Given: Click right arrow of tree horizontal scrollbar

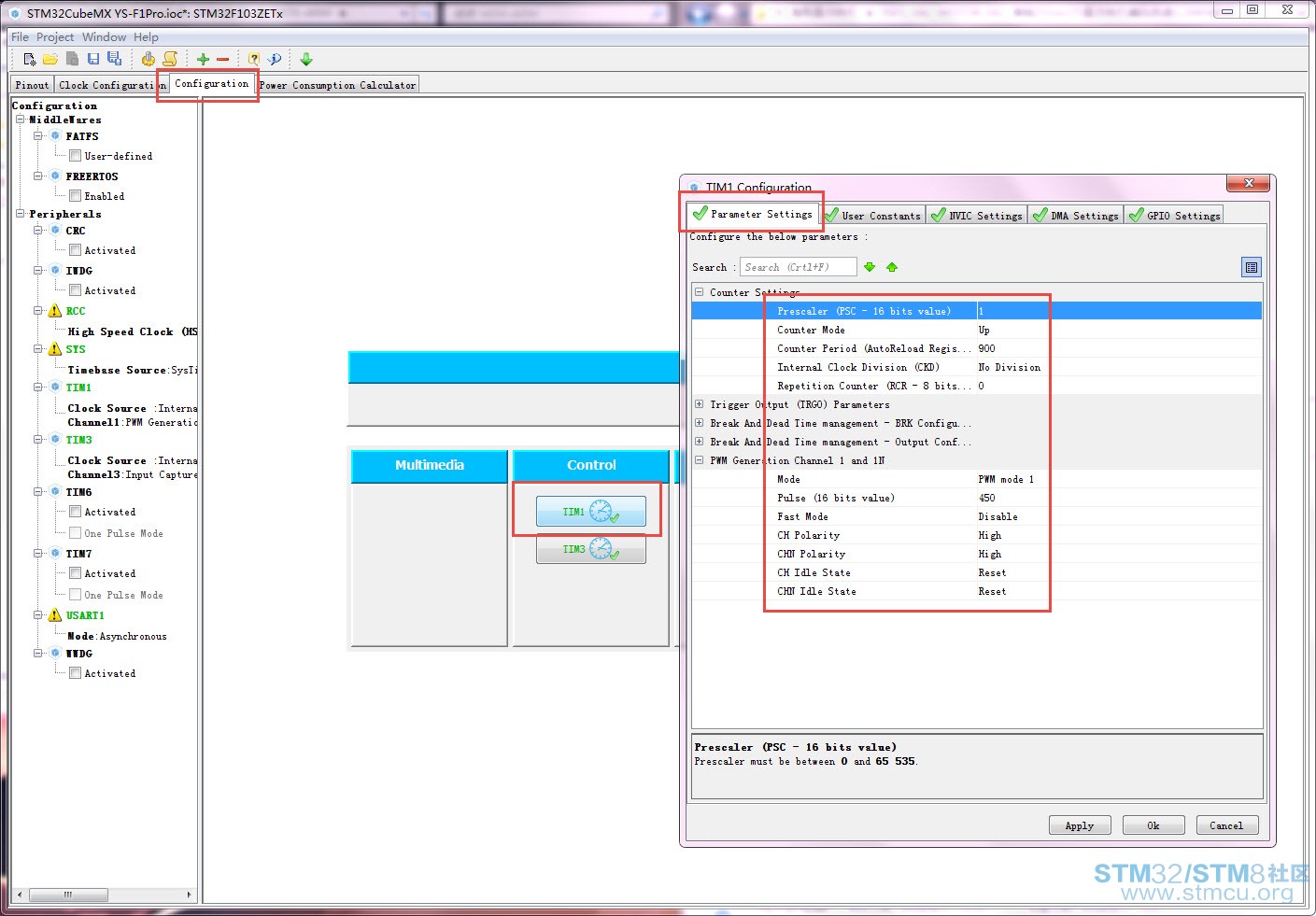Looking at the screenshot, I should (x=189, y=895).
